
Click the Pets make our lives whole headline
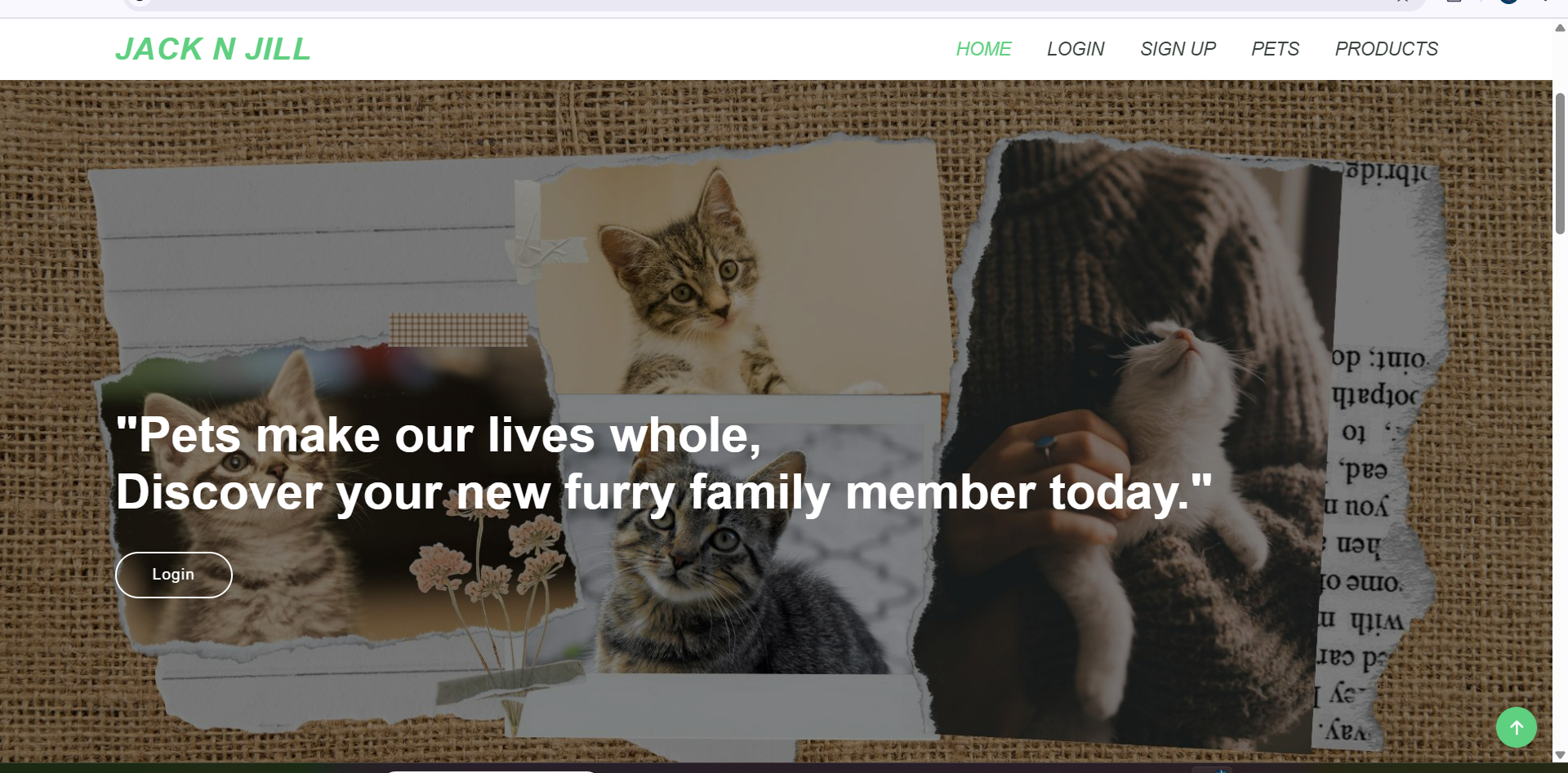pyautogui.click(x=439, y=435)
